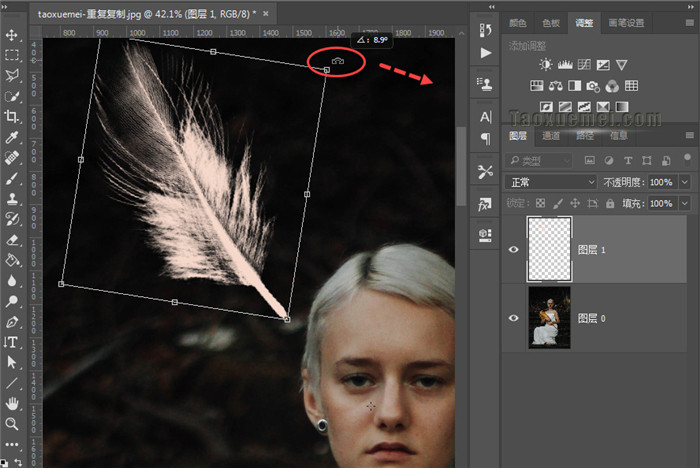This screenshot has height=468, width=700.
Task: Add a Black & White adjustment
Action: (x=575, y=86)
